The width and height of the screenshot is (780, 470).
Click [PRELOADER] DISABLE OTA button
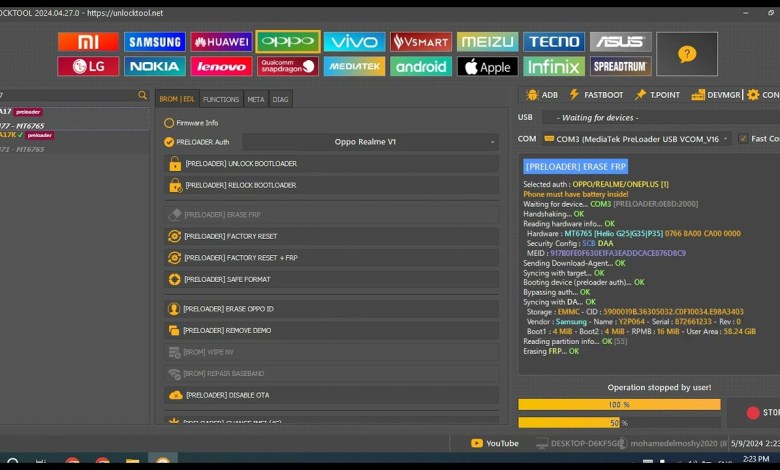click(331, 395)
